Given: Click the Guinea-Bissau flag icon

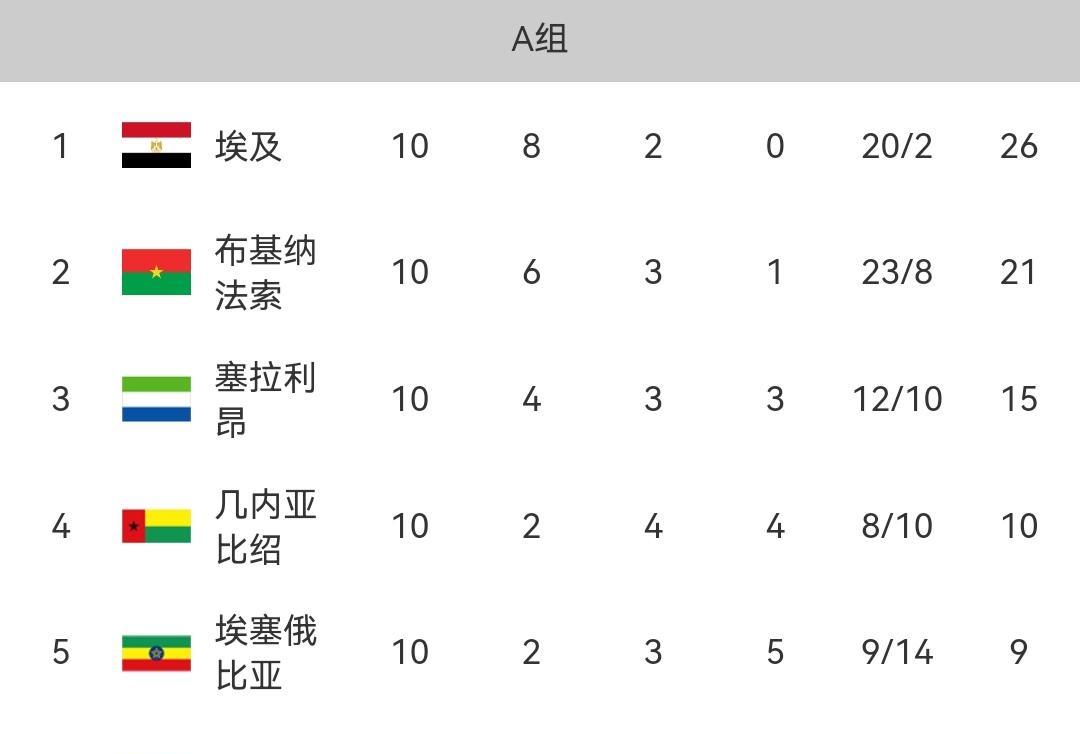Looking at the screenshot, I should click(156, 526).
